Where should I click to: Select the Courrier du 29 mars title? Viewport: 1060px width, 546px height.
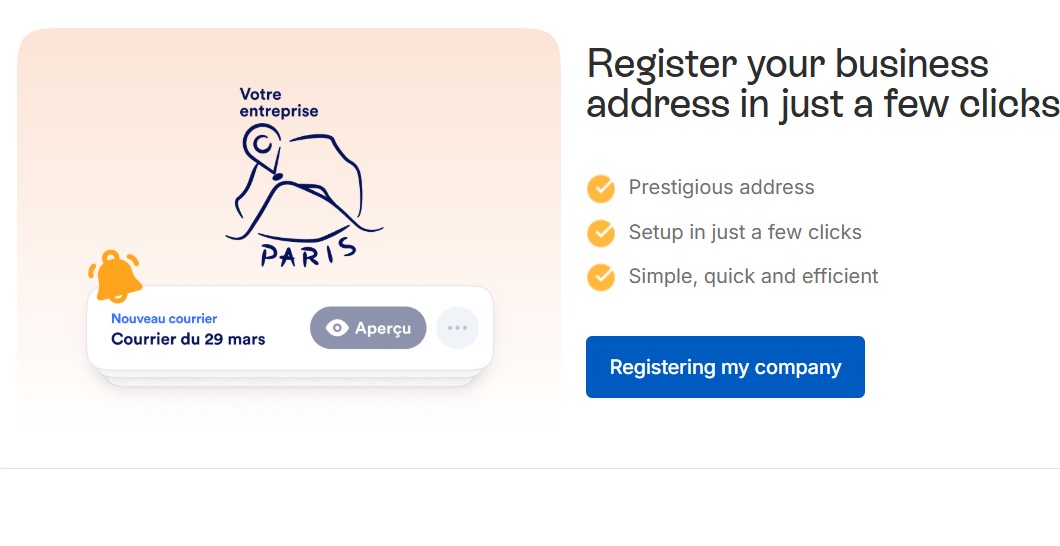click(188, 339)
